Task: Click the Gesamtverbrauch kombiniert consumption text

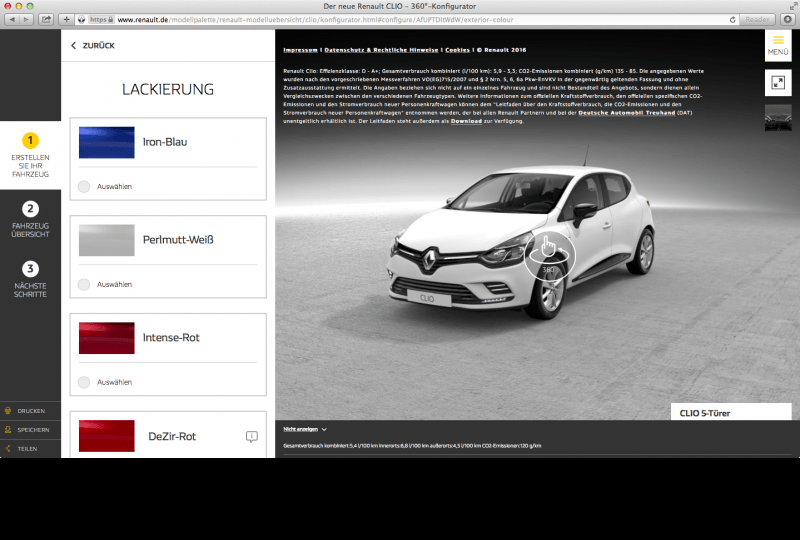Action: pyautogui.click(x=412, y=446)
